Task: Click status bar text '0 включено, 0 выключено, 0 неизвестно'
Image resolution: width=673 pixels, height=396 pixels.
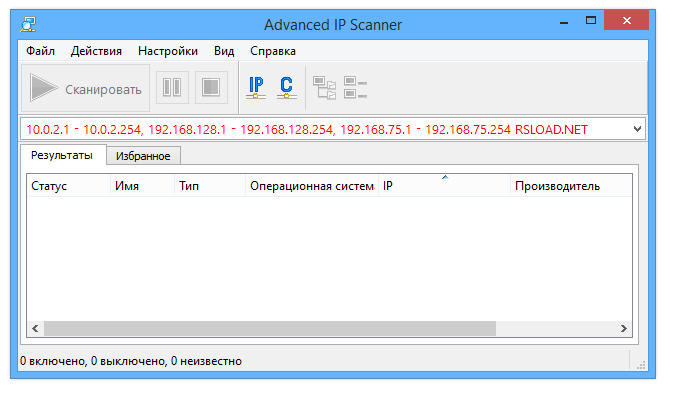Action: (131, 361)
